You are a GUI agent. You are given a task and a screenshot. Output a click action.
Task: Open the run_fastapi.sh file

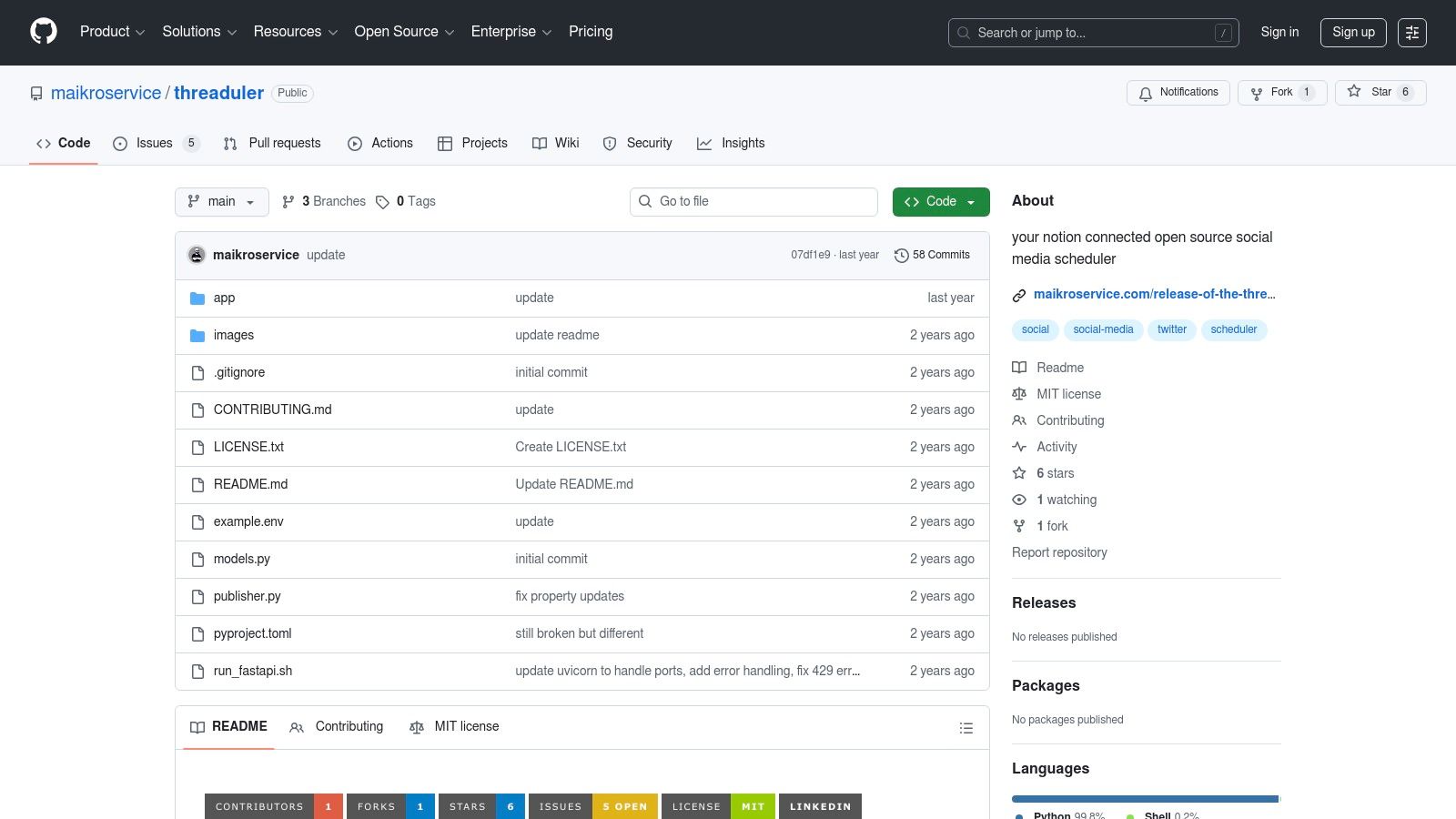coord(253,672)
